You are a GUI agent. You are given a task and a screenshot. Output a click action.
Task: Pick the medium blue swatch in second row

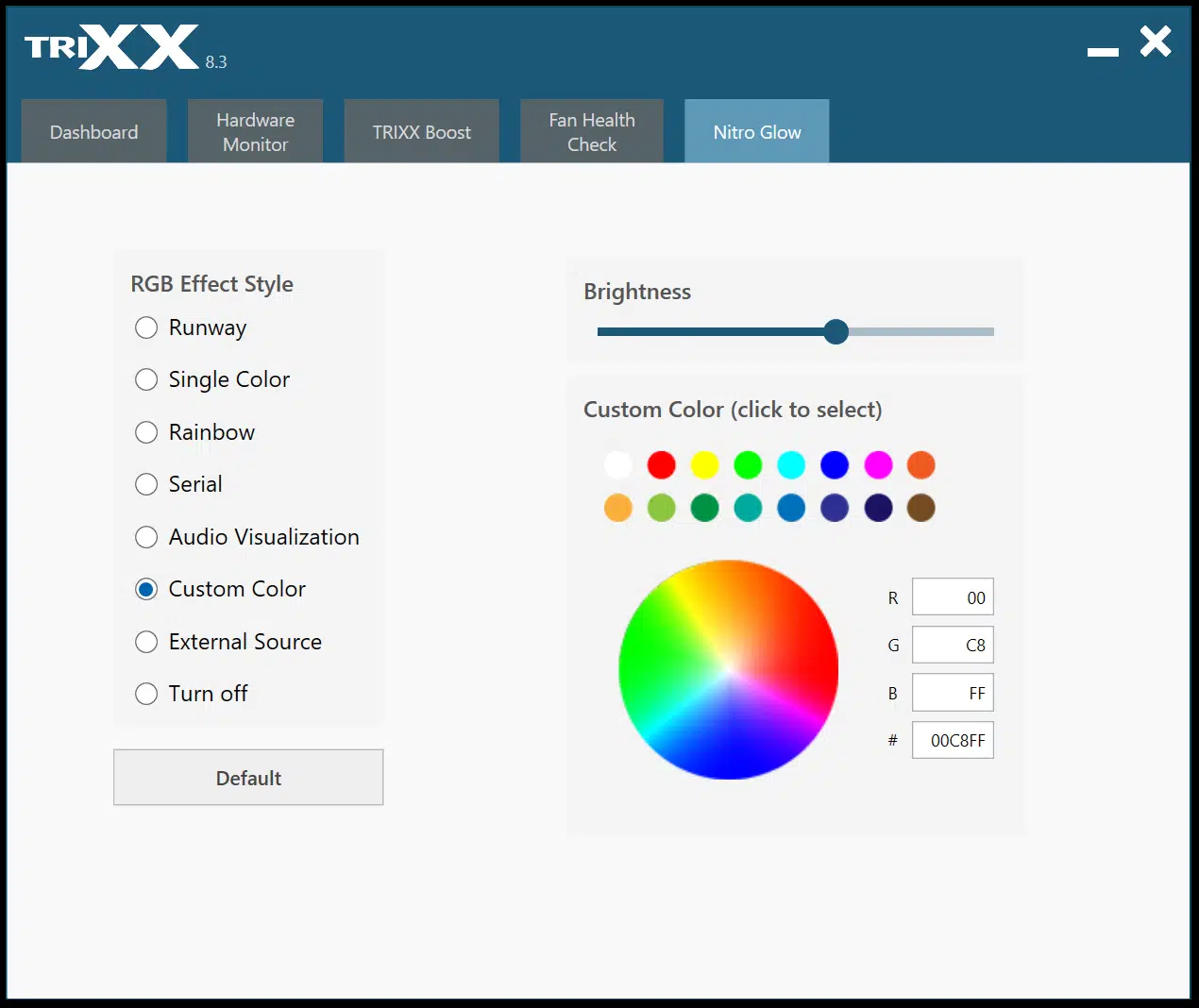791,508
